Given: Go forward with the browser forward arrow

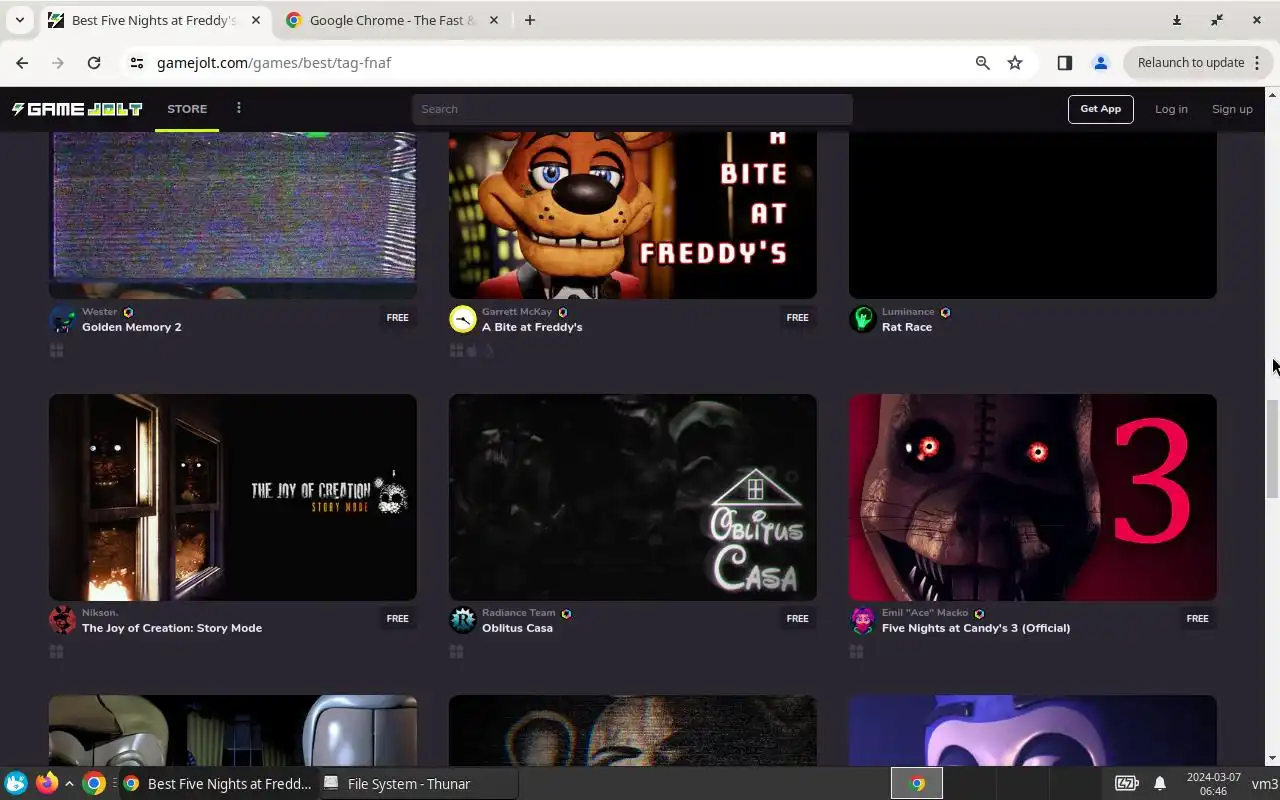Looking at the screenshot, I should click(58, 63).
